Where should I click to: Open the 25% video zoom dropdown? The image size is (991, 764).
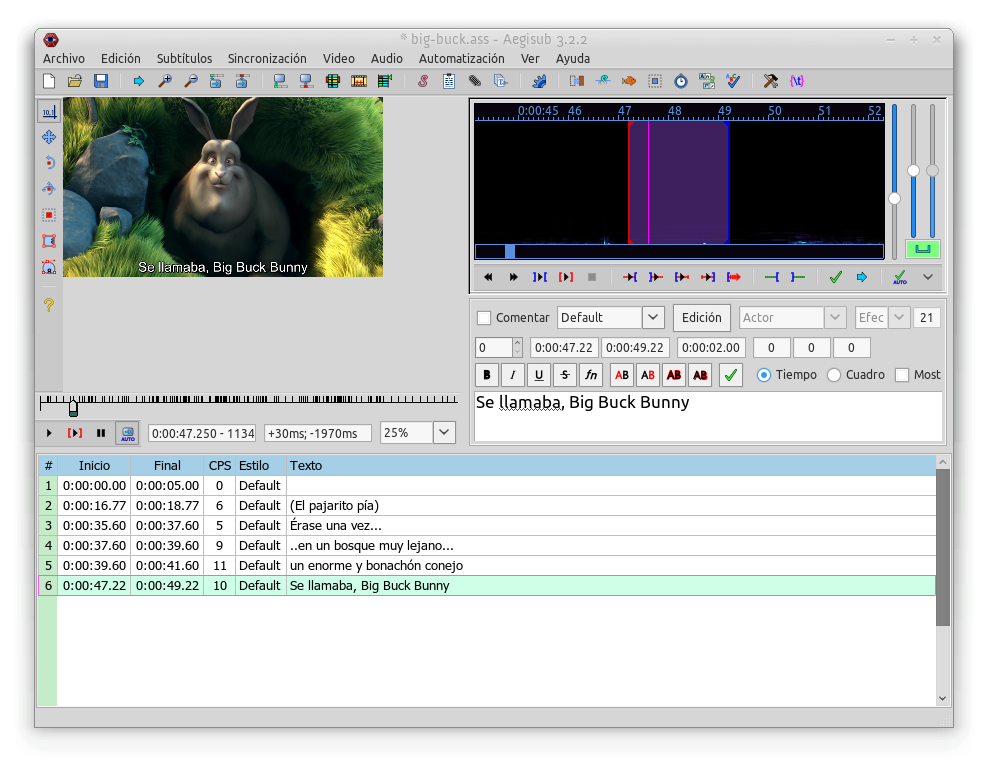pyautogui.click(x=444, y=433)
